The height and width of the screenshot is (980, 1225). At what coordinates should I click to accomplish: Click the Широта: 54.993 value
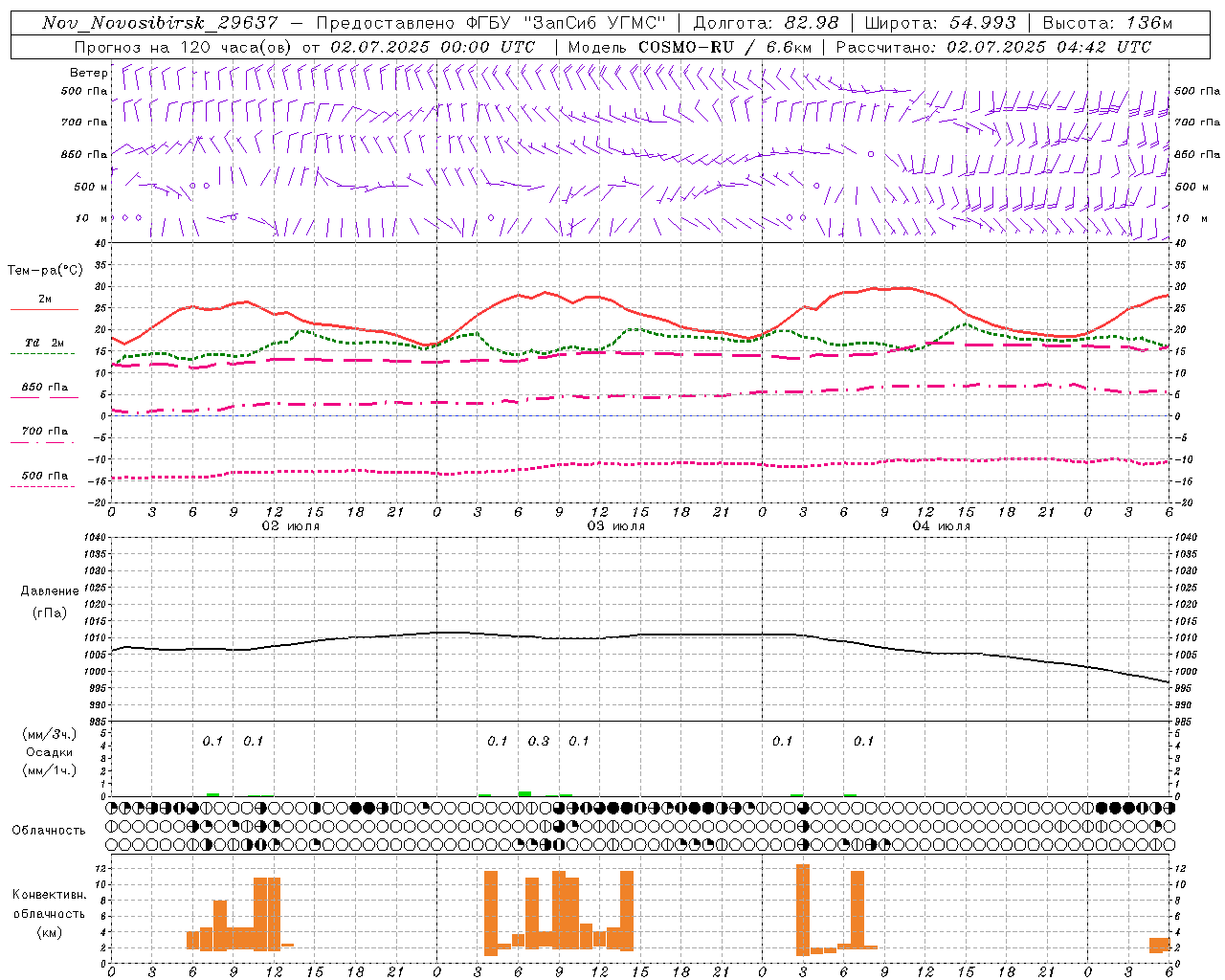[x=940, y=23]
